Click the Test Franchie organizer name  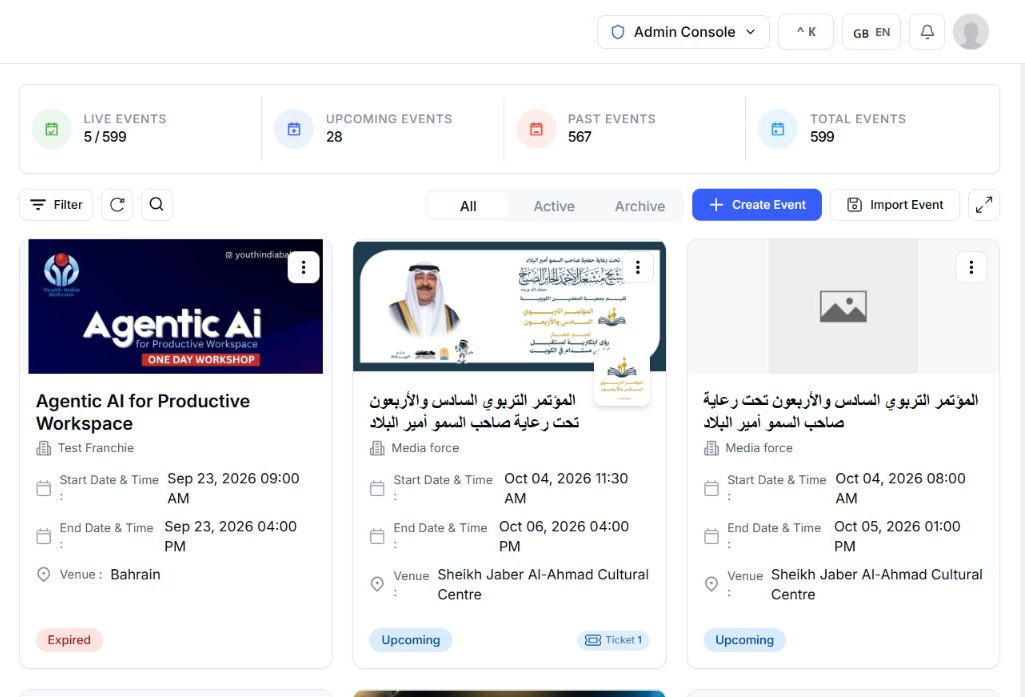[x=95, y=448]
